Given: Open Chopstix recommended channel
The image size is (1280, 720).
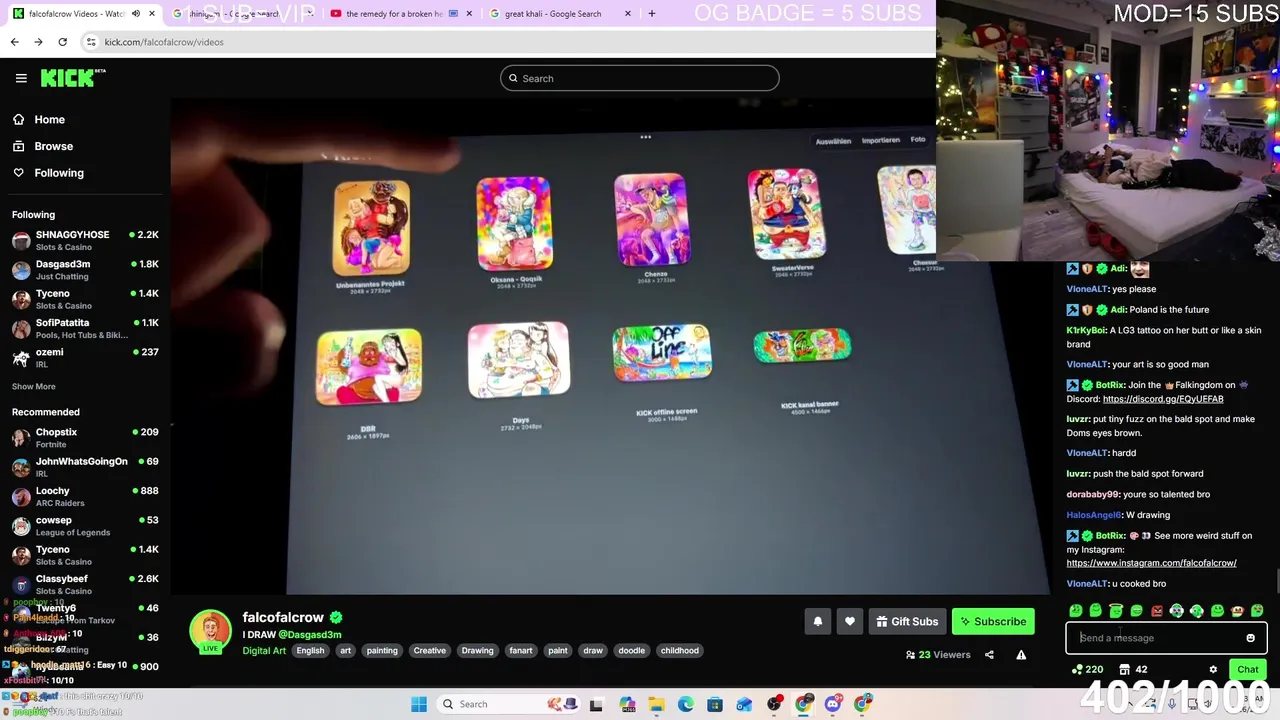Looking at the screenshot, I should coord(85,437).
